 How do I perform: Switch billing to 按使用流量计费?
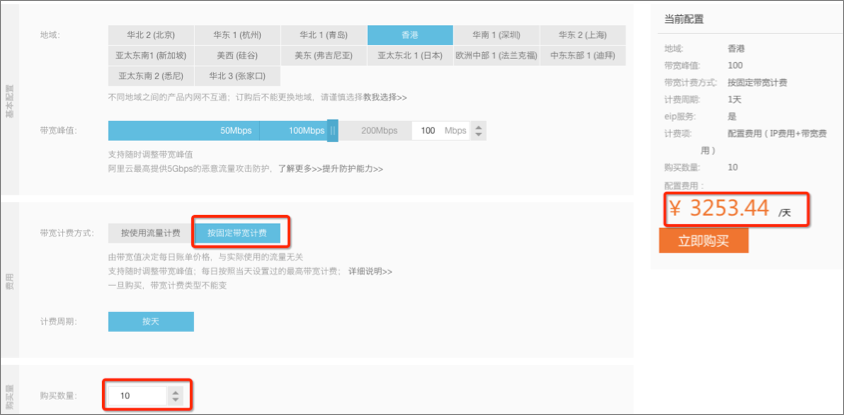[151, 233]
